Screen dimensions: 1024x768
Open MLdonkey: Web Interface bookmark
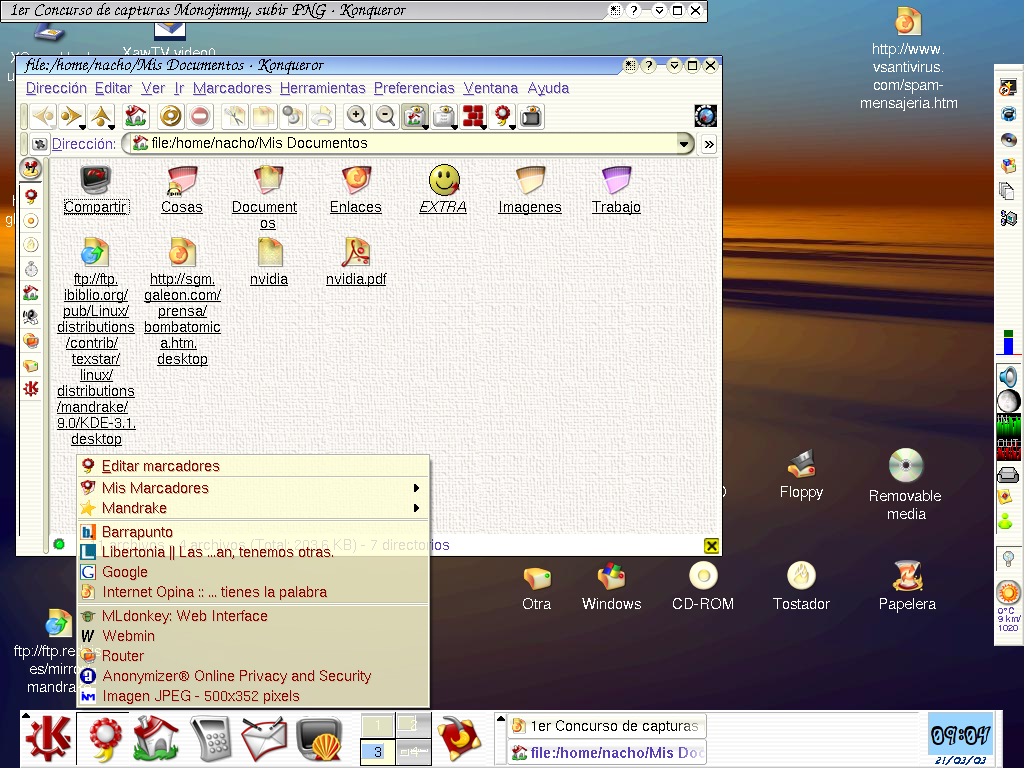(253, 616)
